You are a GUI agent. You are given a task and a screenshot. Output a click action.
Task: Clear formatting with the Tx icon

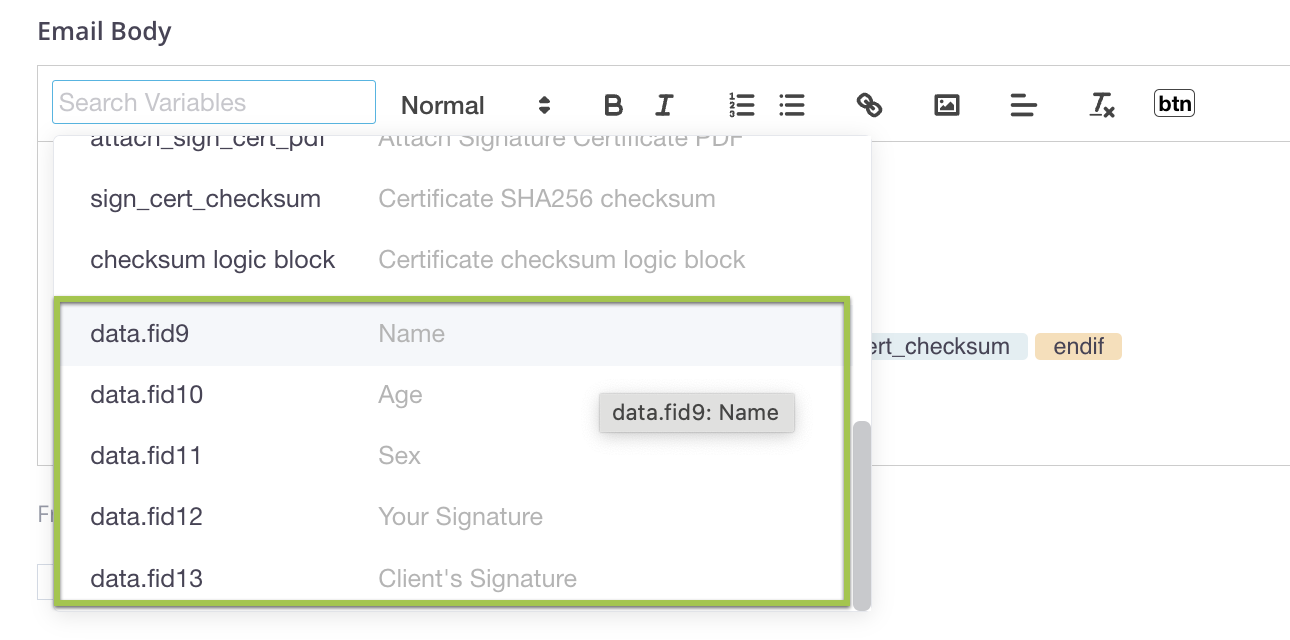1101,105
